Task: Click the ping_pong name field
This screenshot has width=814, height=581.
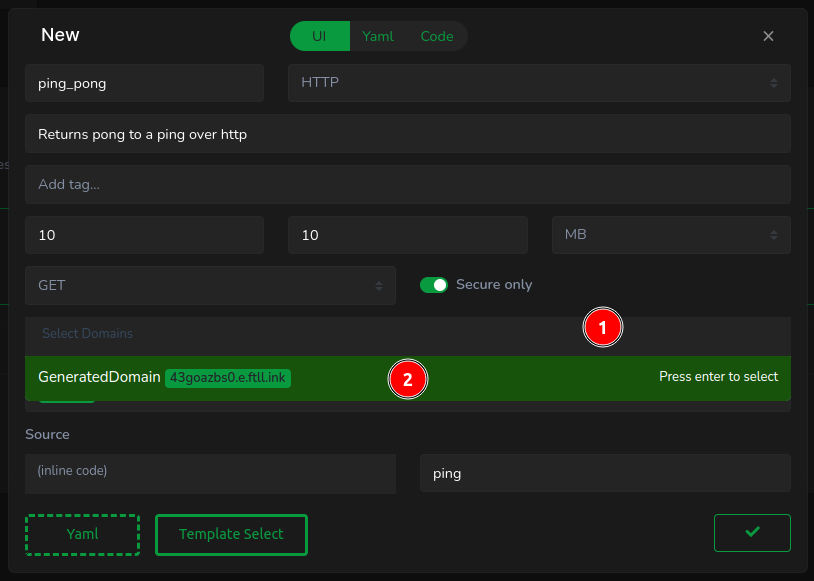Action: click(144, 83)
